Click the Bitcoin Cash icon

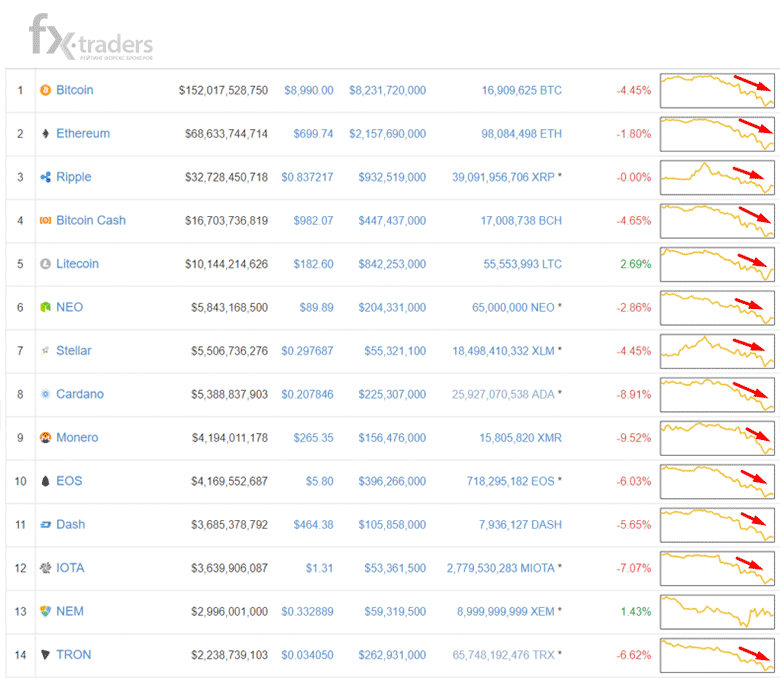pos(45,220)
